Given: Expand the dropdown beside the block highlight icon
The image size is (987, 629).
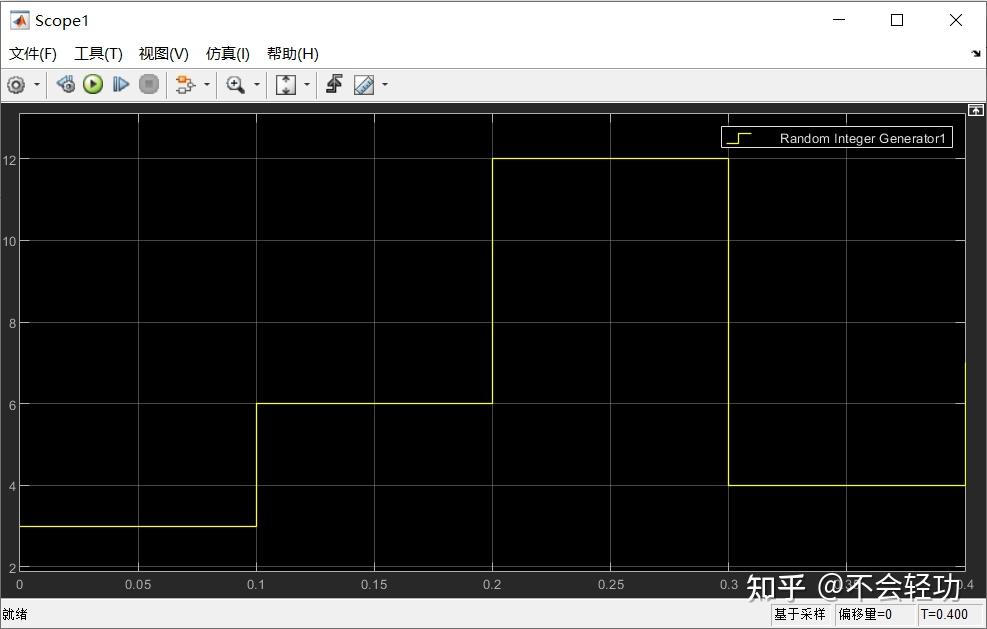Looking at the screenshot, I should 206,84.
